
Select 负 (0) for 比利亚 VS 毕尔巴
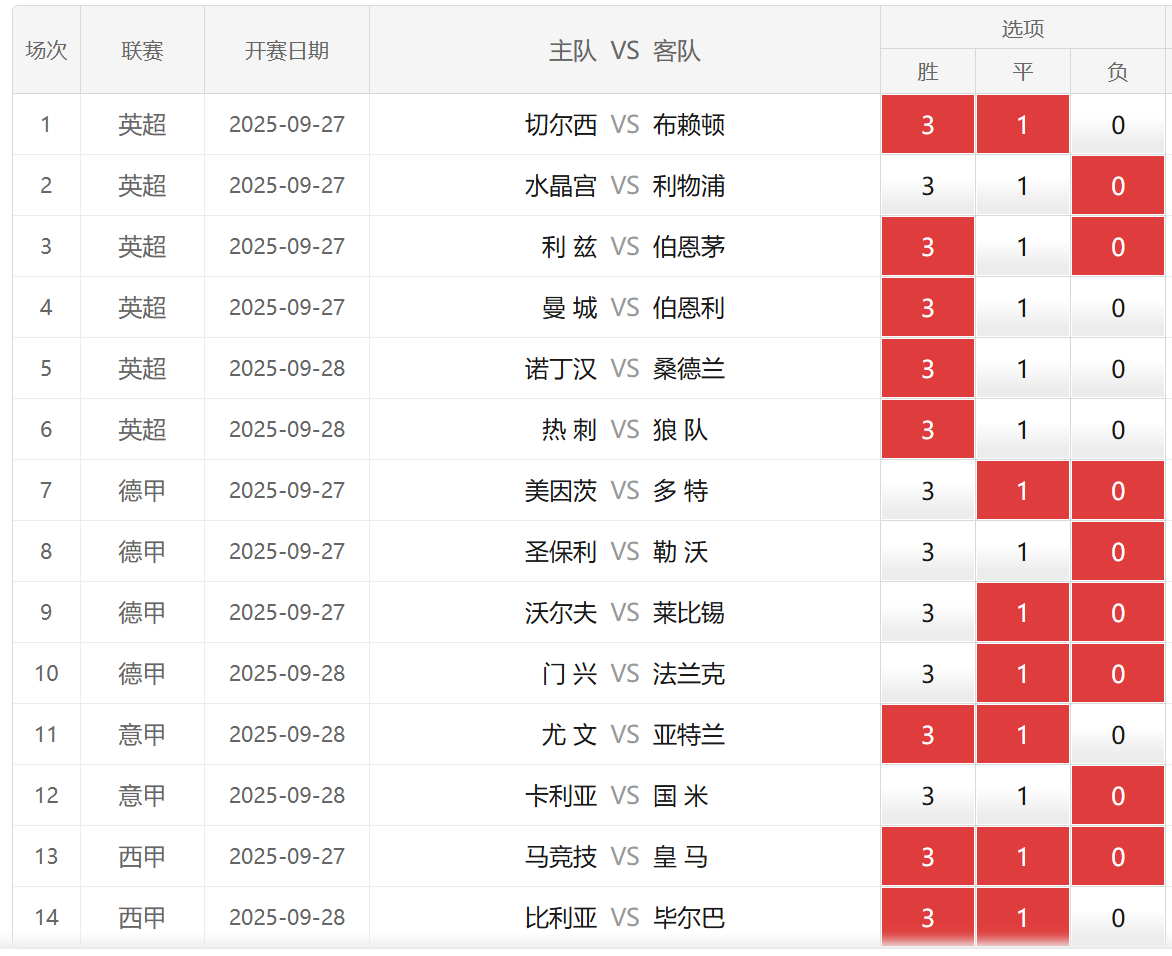coord(1118,918)
